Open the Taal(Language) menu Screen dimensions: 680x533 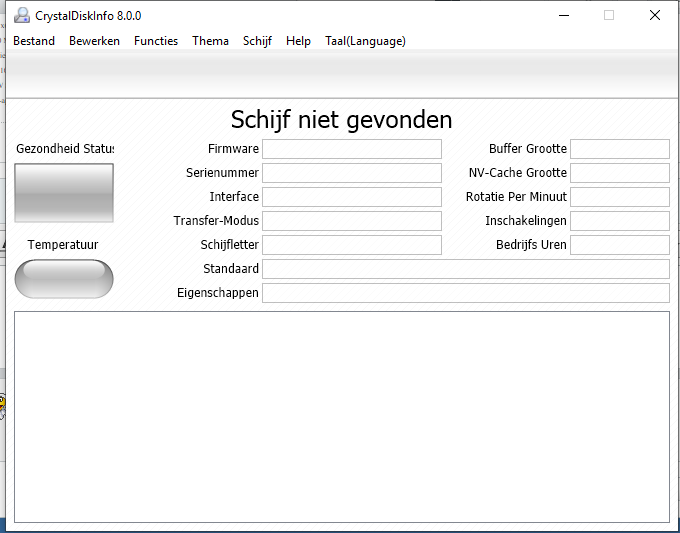pyautogui.click(x=365, y=41)
